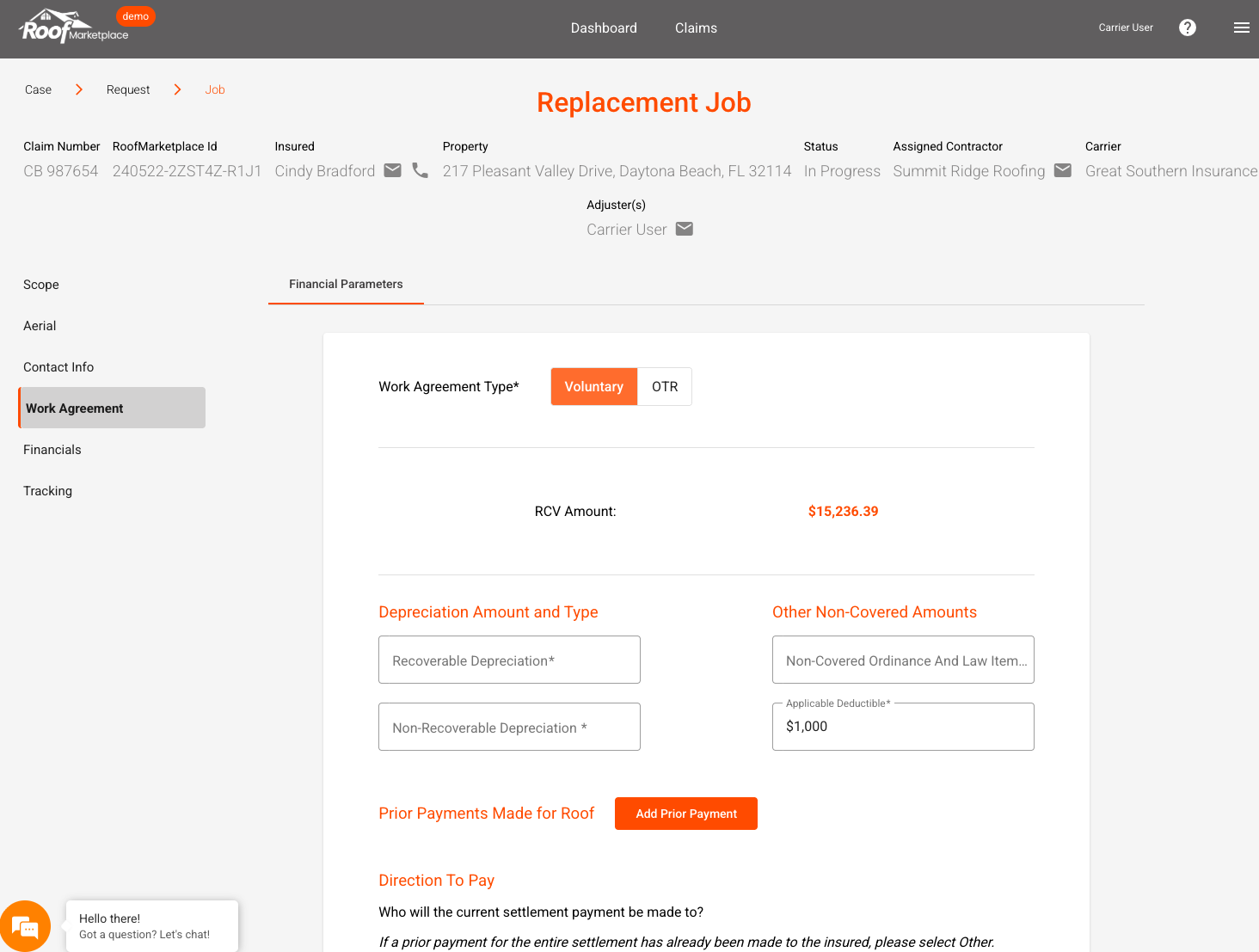Click phone icon next to Cindy Bradford

(420, 170)
